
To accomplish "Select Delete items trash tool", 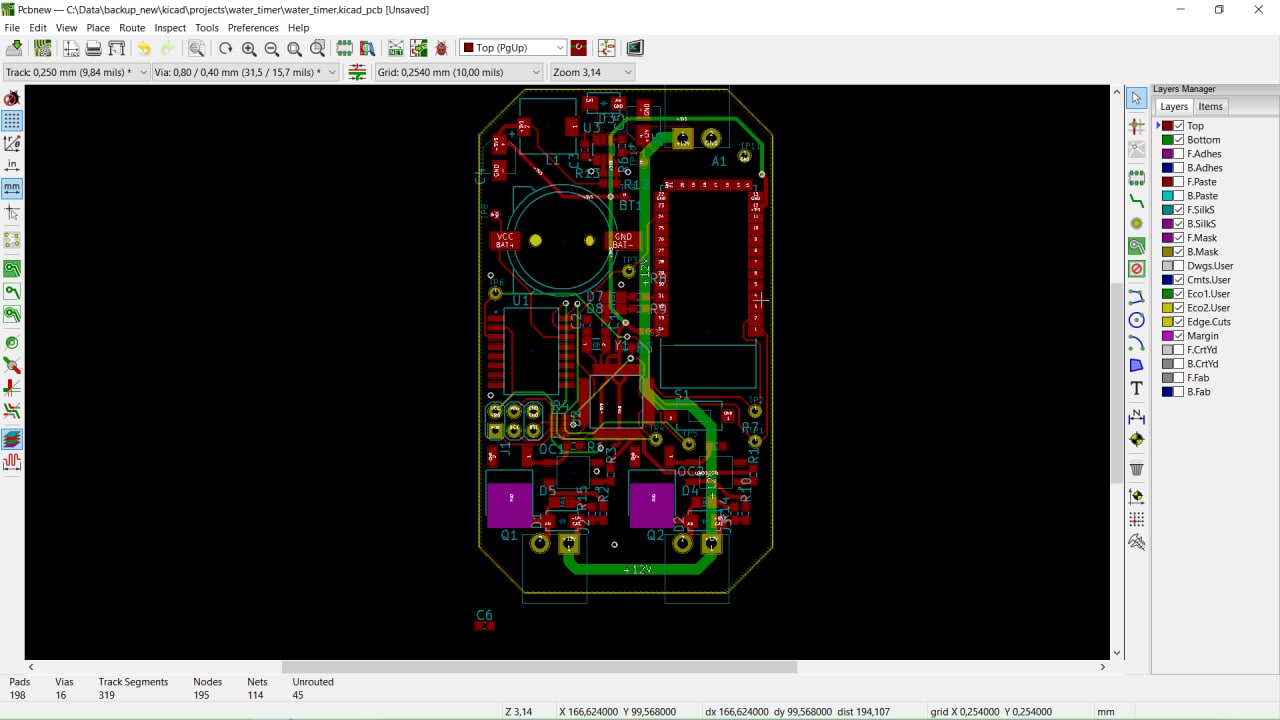I will click(x=1136, y=468).
